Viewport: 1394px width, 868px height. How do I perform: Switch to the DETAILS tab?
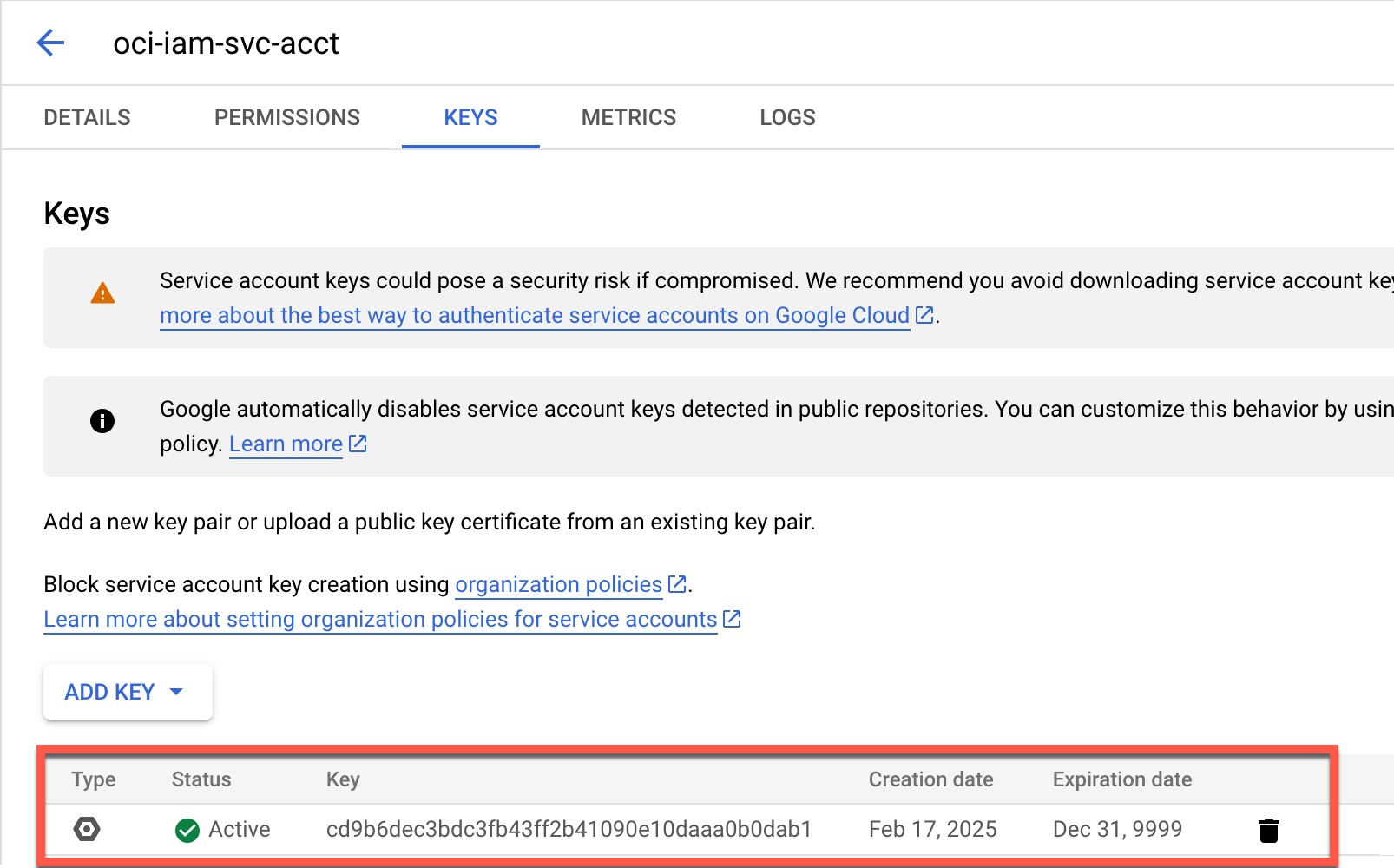coord(87,117)
